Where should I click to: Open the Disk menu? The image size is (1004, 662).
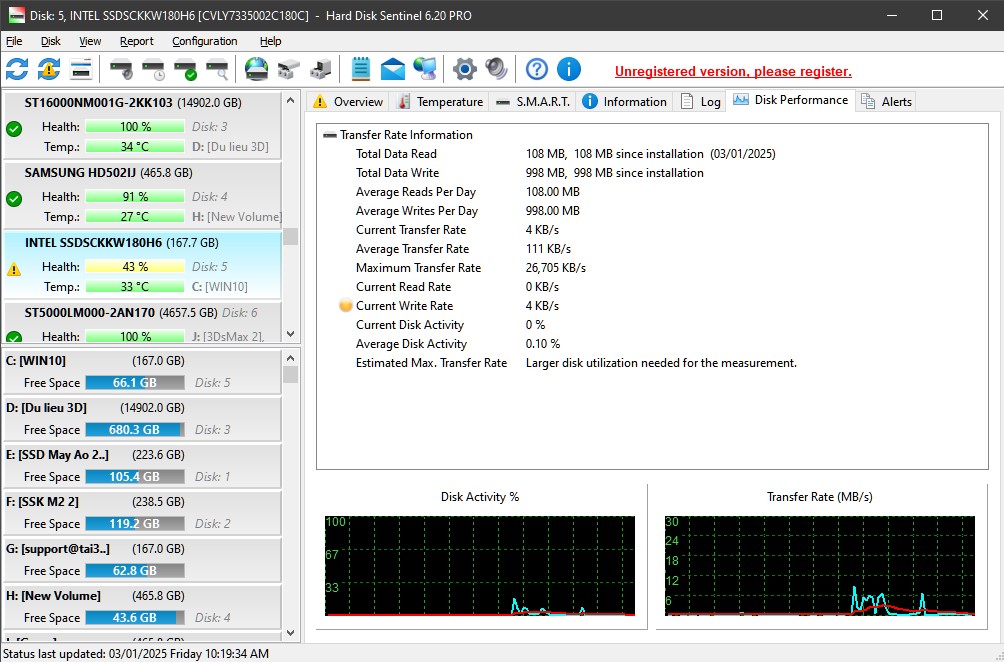50,41
